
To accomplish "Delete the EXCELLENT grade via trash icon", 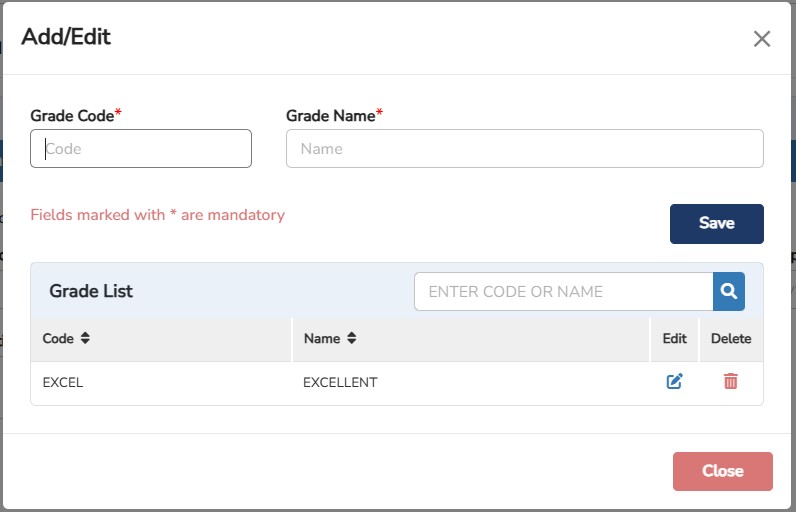I will [x=731, y=381].
